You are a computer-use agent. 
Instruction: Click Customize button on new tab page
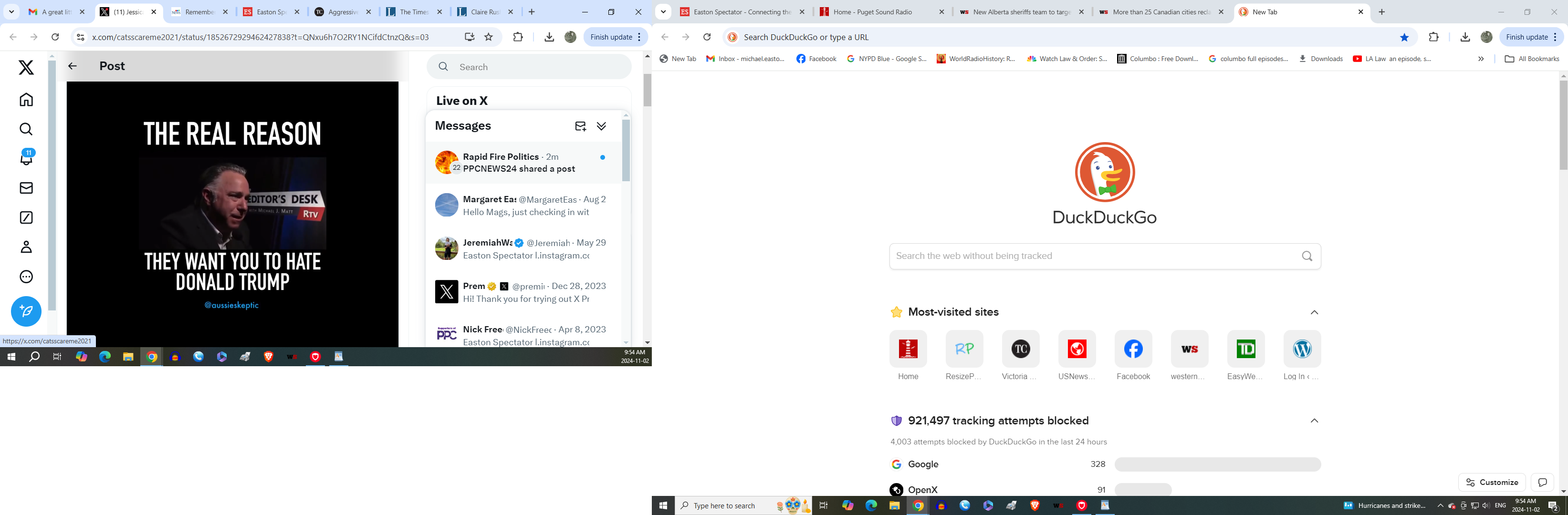click(1491, 482)
